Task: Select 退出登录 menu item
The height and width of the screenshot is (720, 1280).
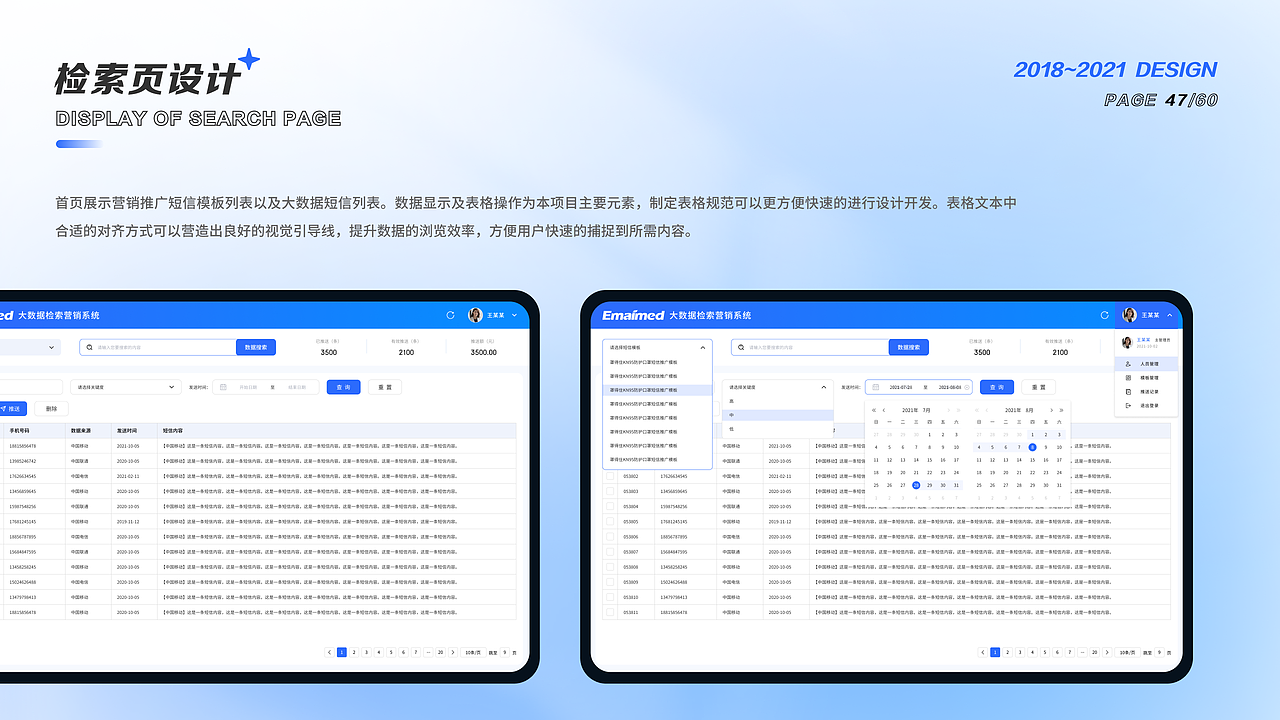Action: 1146,406
